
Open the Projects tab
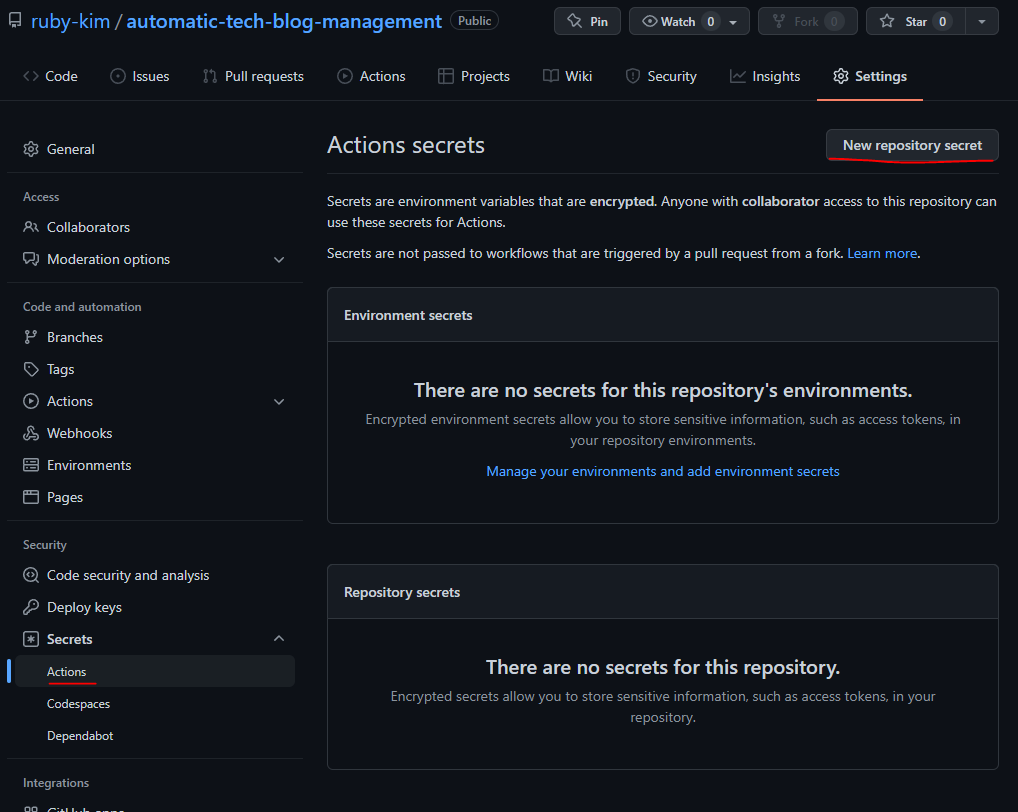pyautogui.click(x=473, y=76)
